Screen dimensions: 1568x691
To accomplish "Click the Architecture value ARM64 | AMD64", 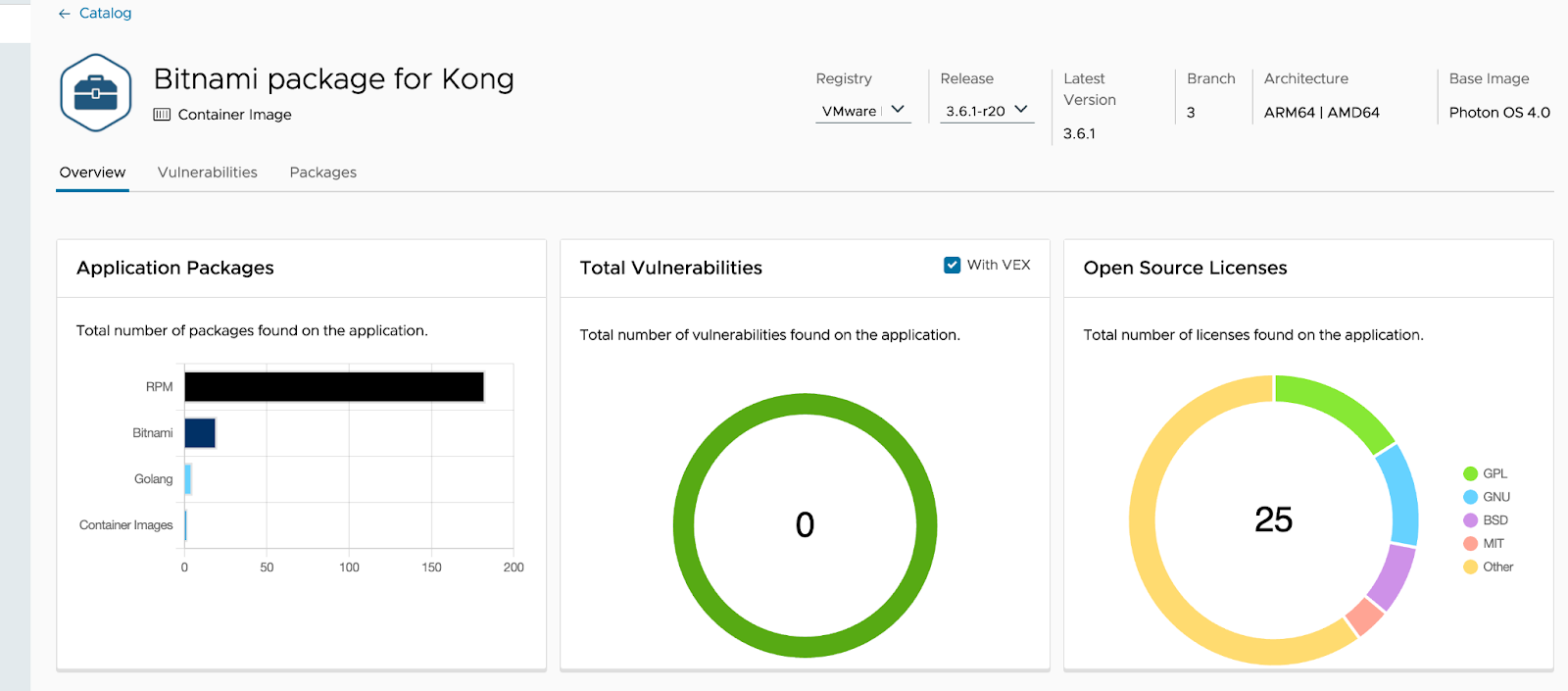I will 1321,113.
